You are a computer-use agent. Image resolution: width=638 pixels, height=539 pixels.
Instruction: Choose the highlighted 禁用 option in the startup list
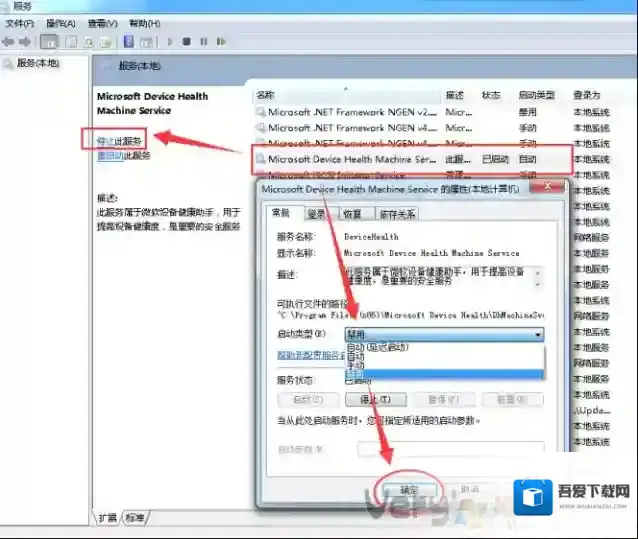point(444,374)
